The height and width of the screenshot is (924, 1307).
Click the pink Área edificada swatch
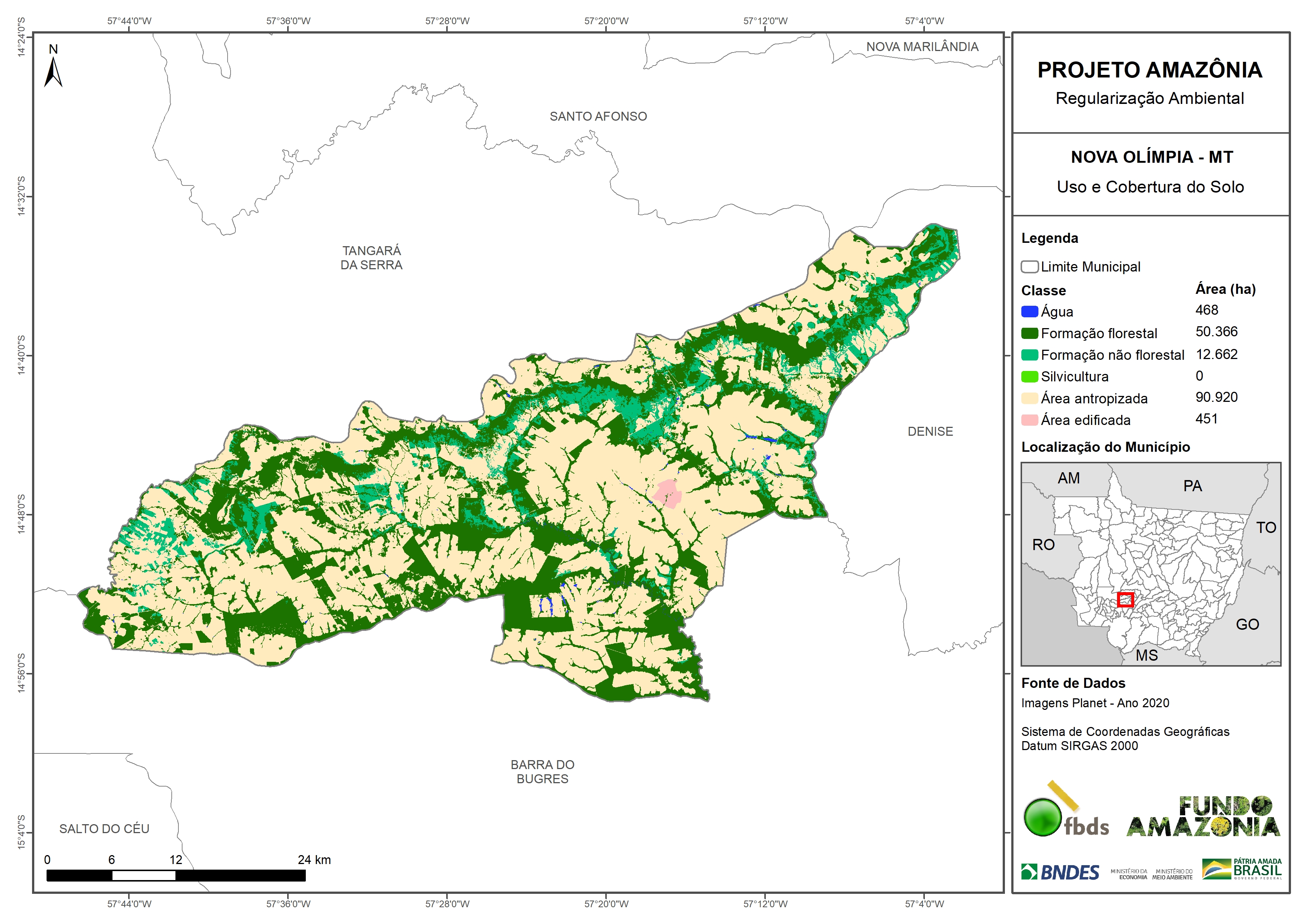pyautogui.click(x=1029, y=420)
